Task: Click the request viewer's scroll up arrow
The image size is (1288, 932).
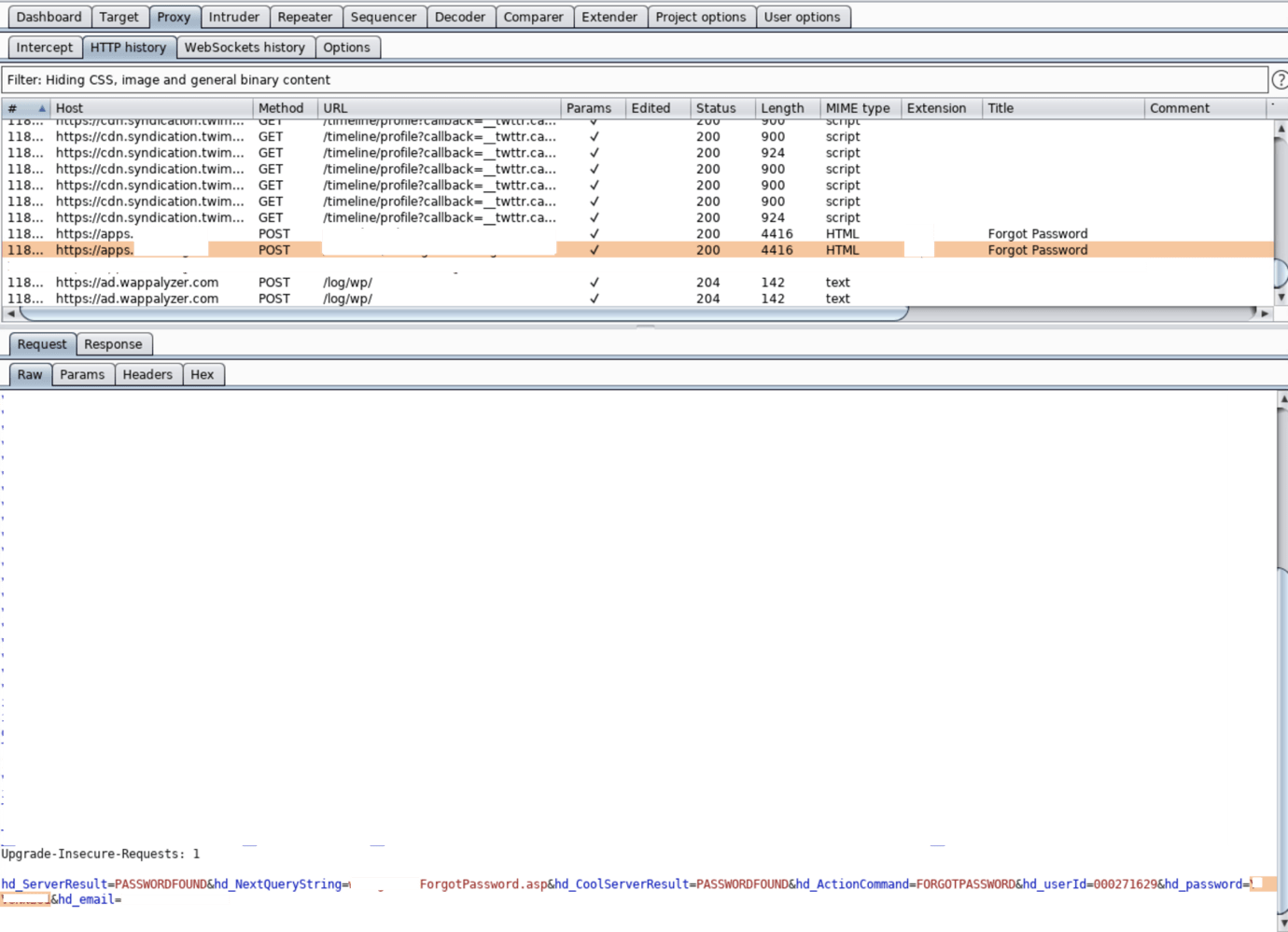Action: coord(1282,398)
